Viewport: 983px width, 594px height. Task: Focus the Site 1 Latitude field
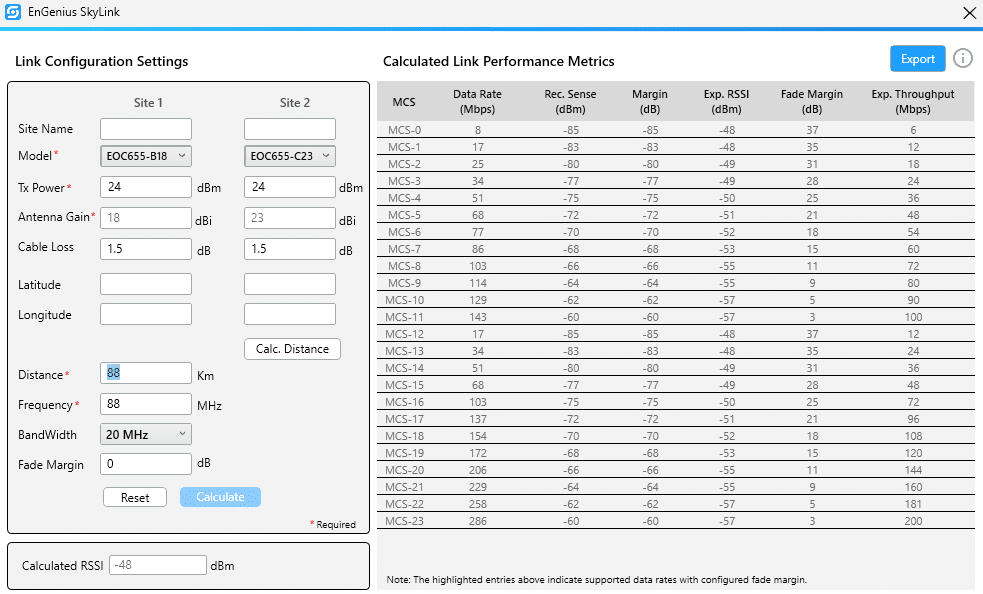point(145,284)
